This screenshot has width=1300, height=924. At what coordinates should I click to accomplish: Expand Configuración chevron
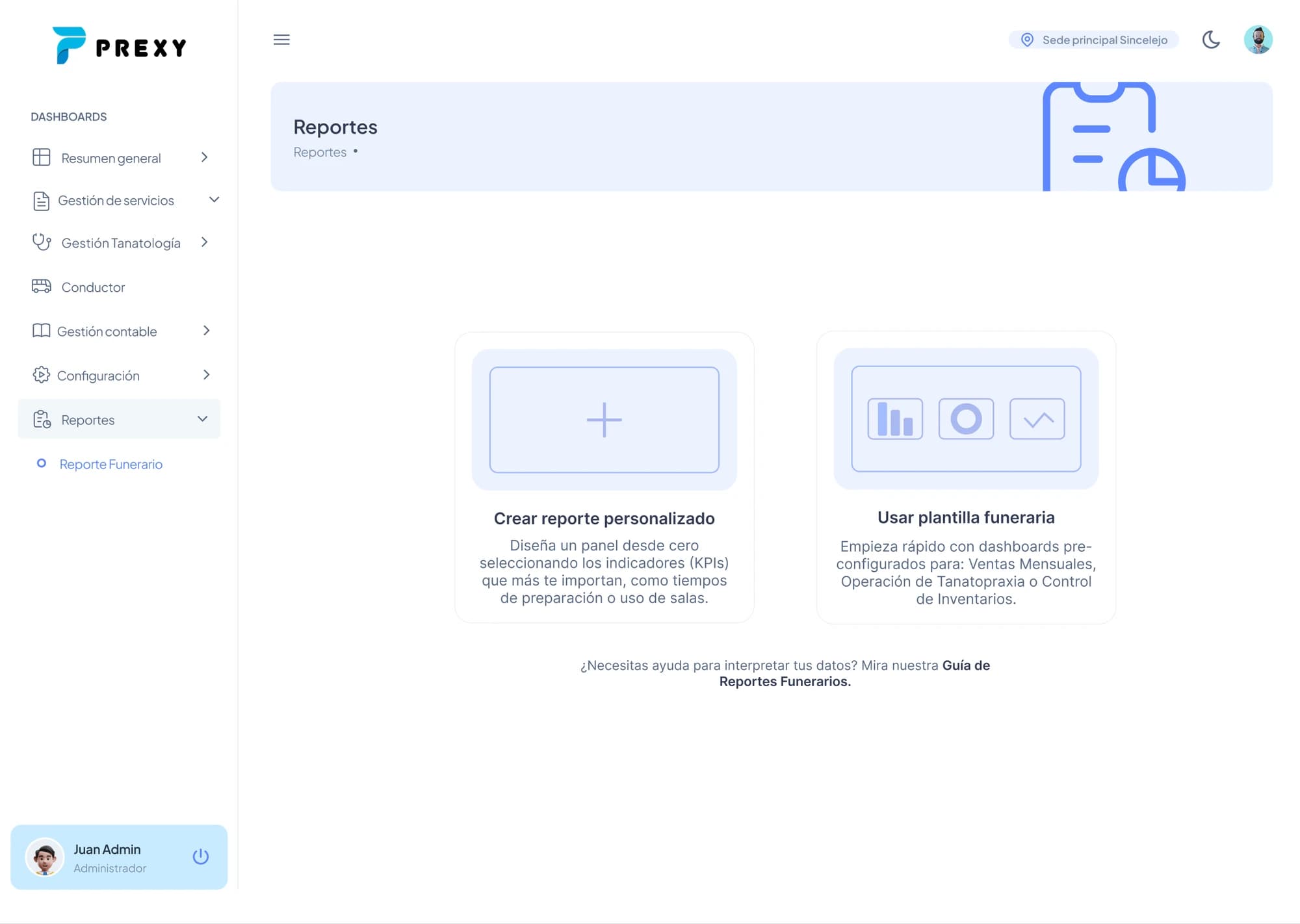tap(207, 375)
